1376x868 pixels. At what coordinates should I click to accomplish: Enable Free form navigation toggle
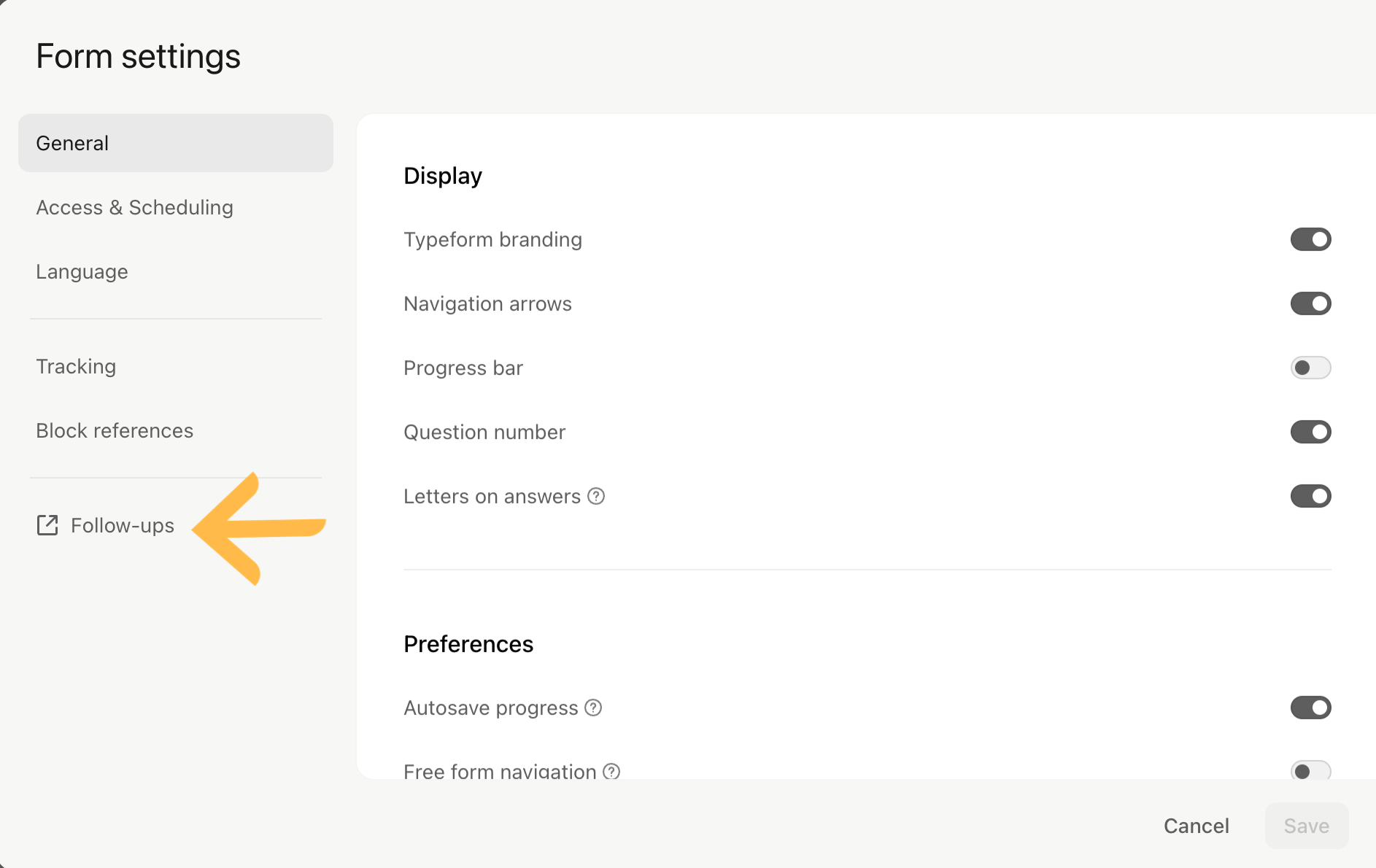1310,770
